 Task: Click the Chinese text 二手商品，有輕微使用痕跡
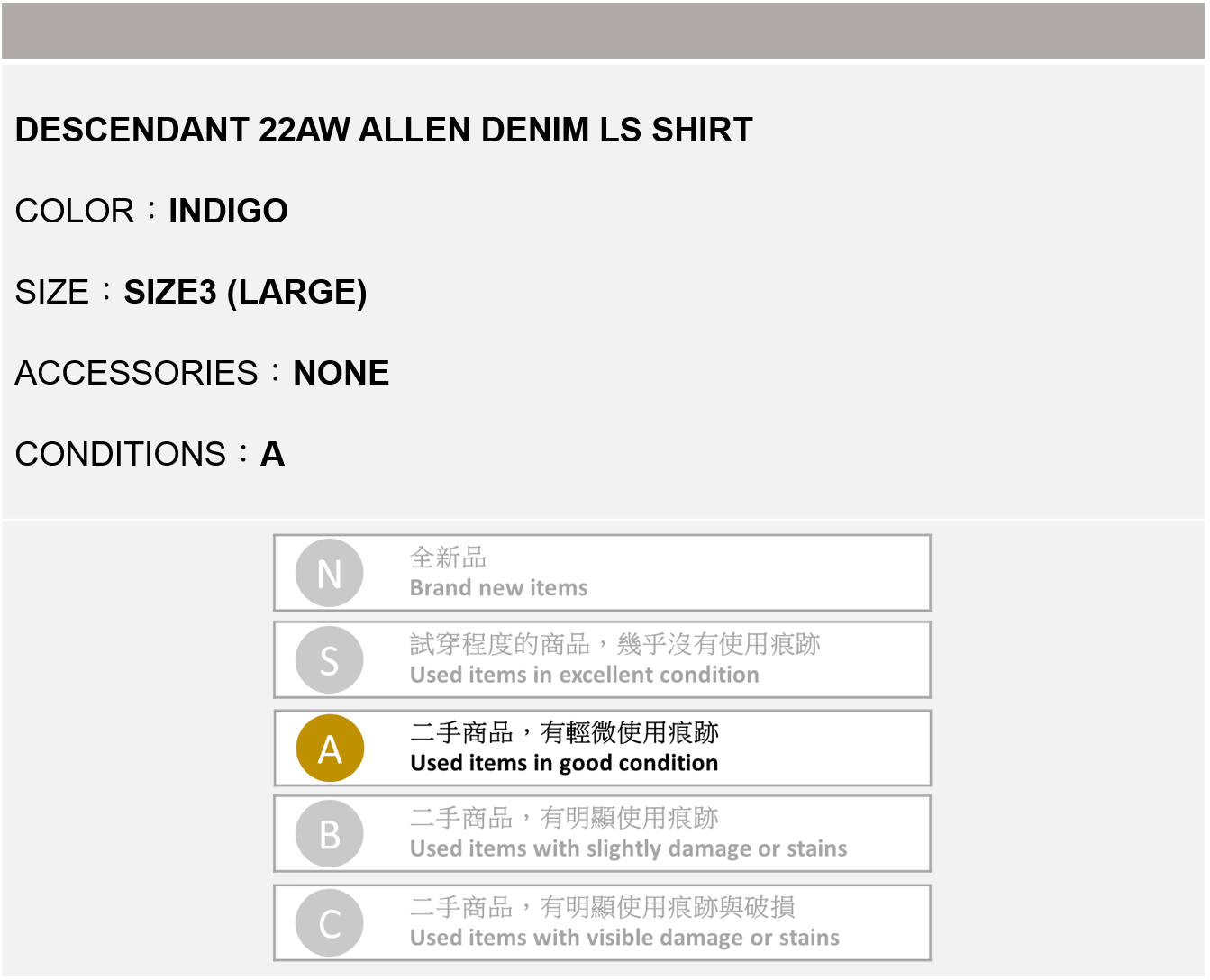pos(564,732)
